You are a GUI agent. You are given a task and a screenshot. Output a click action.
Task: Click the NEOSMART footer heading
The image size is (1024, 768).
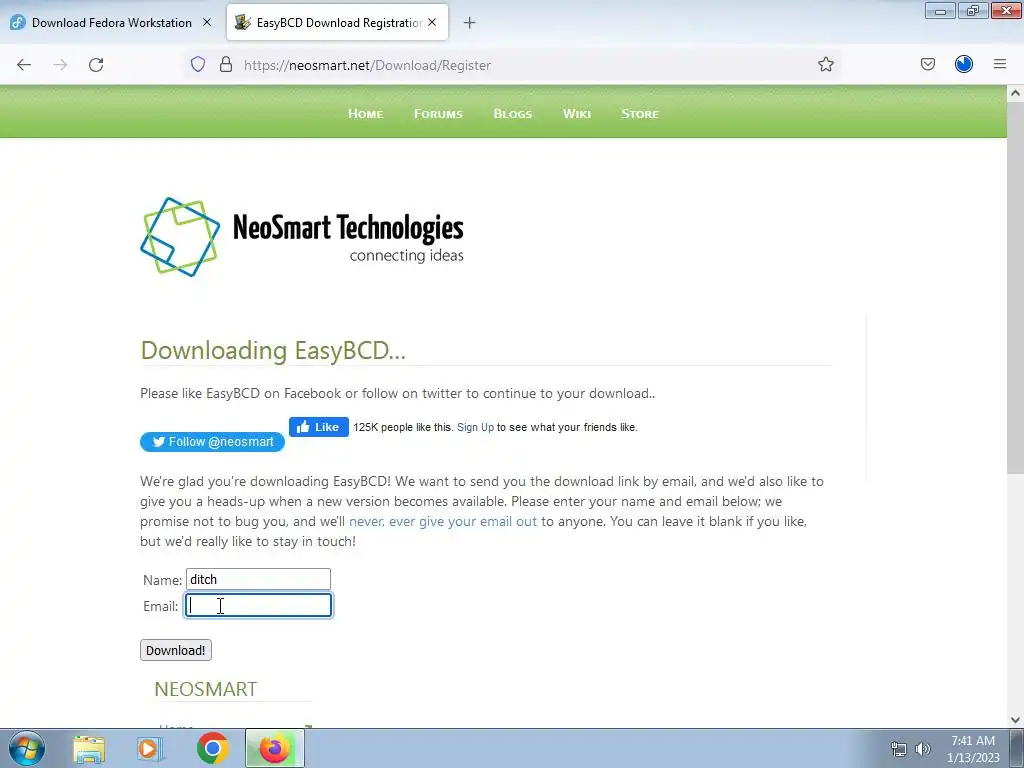pyautogui.click(x=206, y=689)
